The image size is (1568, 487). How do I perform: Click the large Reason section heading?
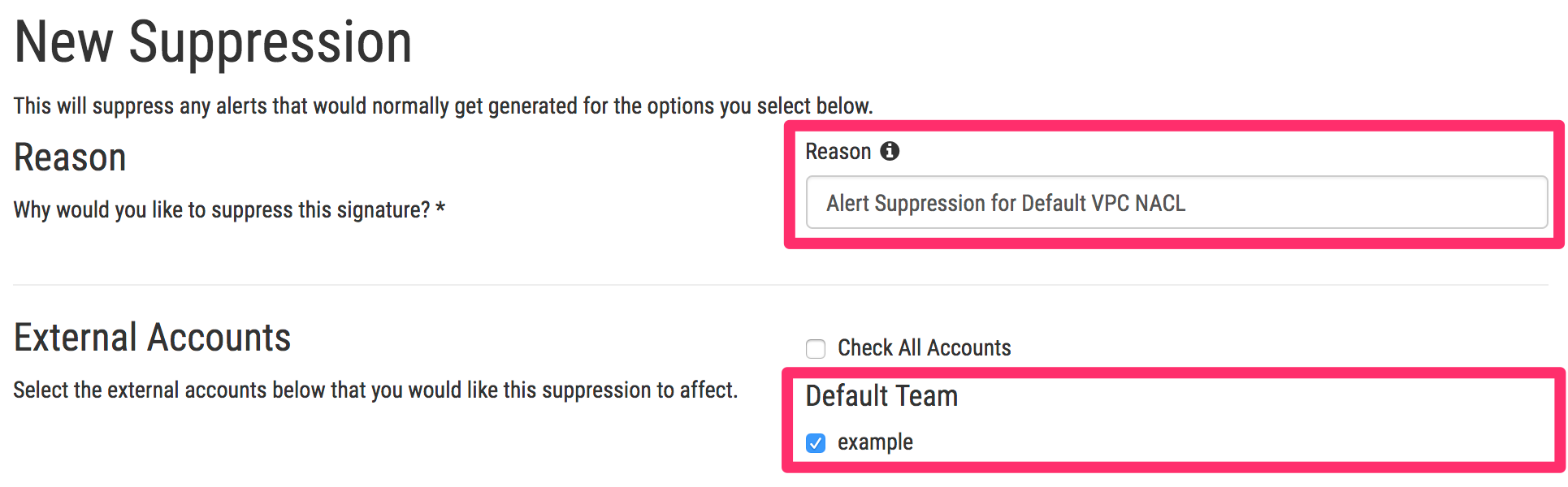[x=70, y=157]
